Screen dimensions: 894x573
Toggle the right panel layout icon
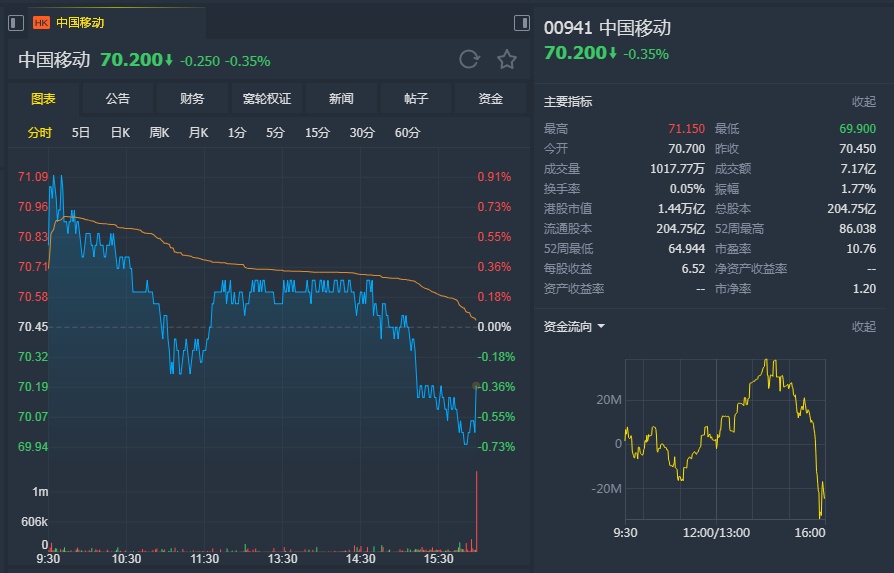521,22
